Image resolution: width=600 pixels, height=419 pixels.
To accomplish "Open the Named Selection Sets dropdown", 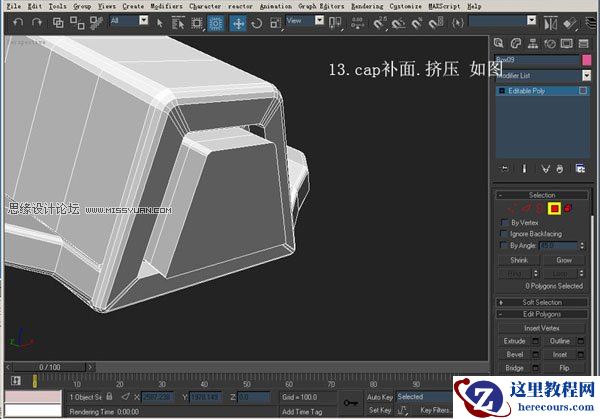I will pos(532,20).
